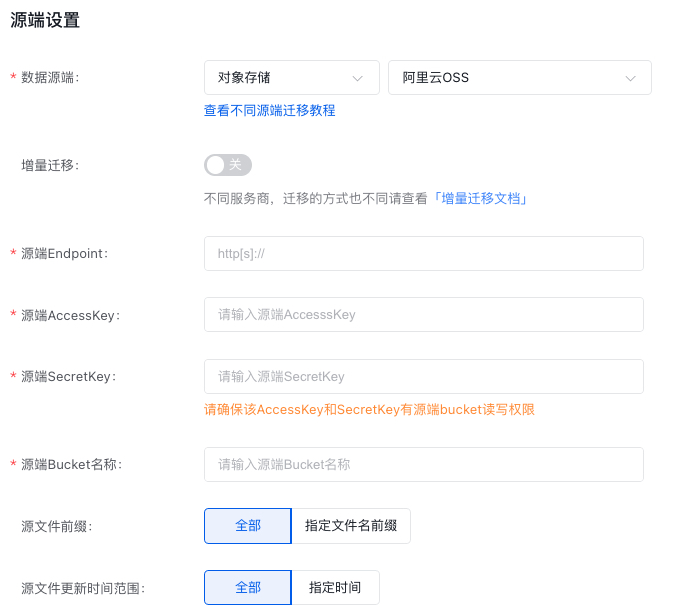Image resolution: width=686 pixels, height=615 pixels.
Task: Click the 增量迁移 field label
Action: pyautogui.click(x=50, y=165)
